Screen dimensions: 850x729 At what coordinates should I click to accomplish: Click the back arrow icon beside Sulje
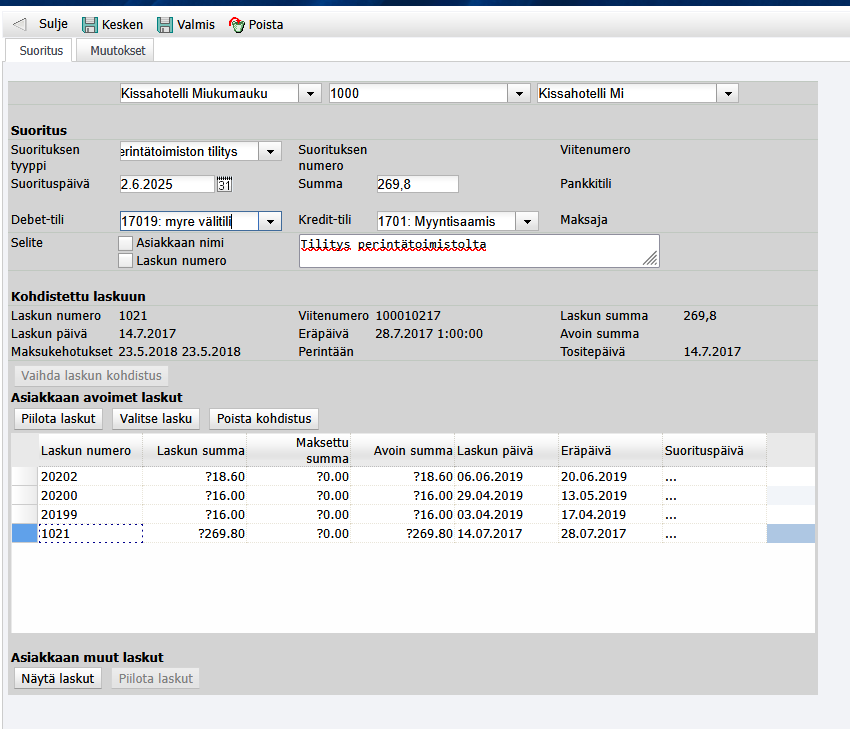(x=20, y=24)
